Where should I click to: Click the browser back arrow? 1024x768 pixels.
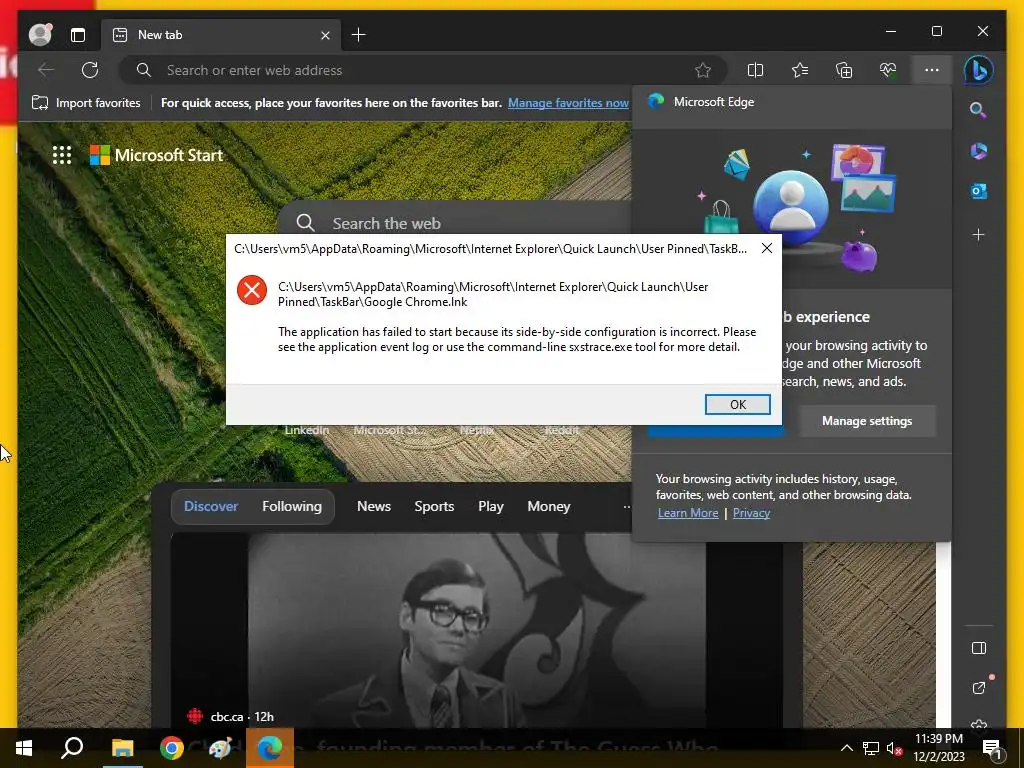(x=46, y=70)
